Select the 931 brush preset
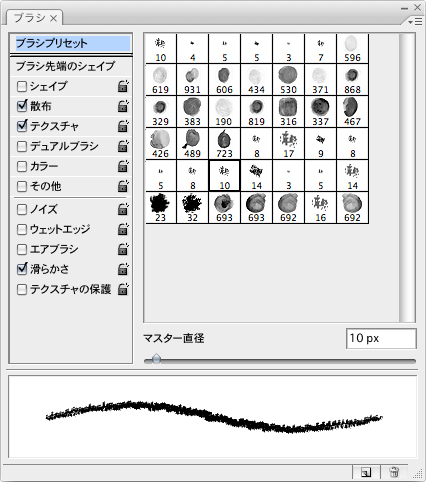 pyautogui.click(x=192, y=80)
